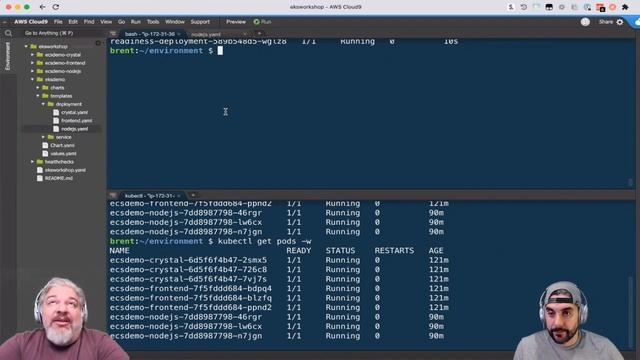
Task: Open the File menu
Action: pyautogui.click(x=58, y=22)
